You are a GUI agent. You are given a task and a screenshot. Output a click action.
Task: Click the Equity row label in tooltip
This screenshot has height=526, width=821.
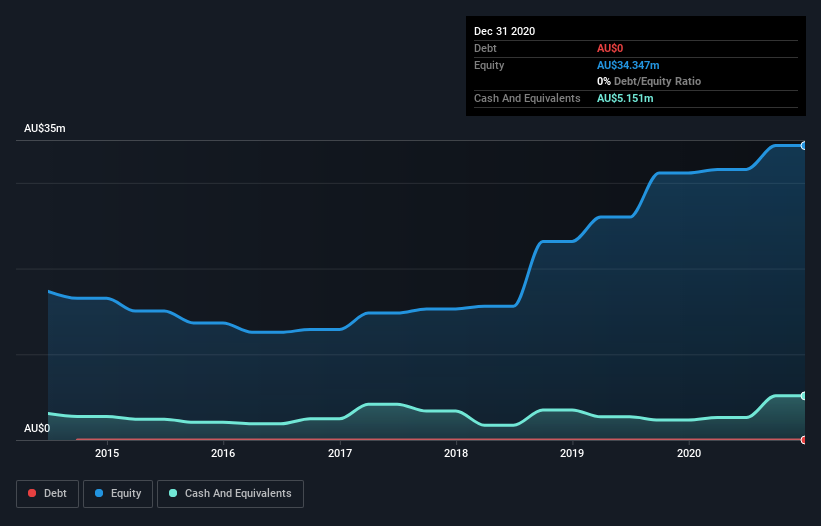coord(489,65)
